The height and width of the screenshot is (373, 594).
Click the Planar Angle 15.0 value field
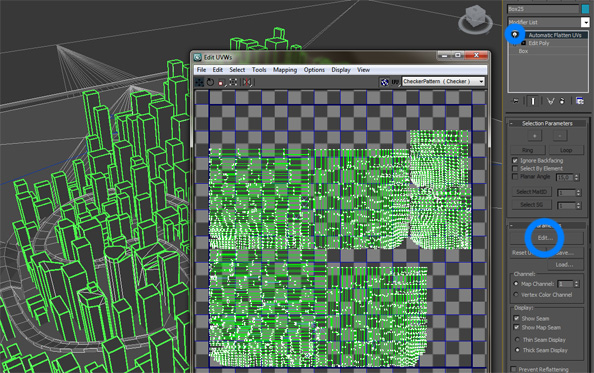(x=565, y=177)
